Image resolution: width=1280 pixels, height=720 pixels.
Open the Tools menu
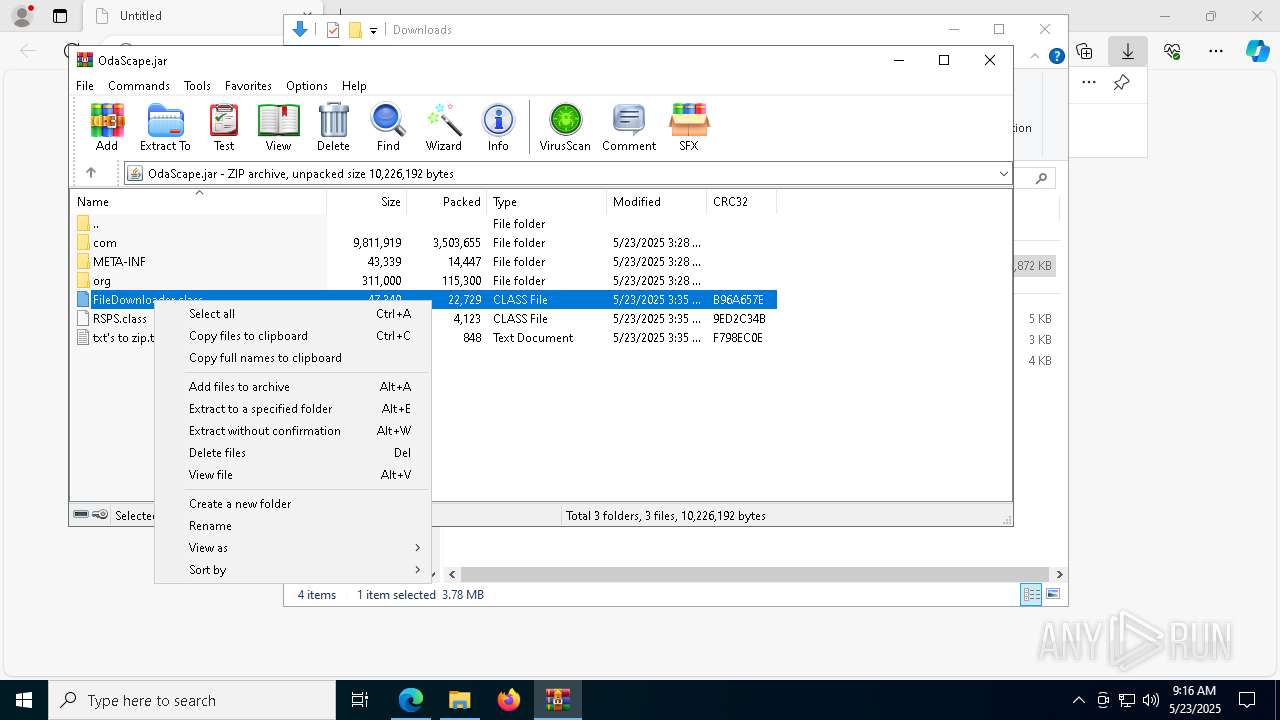[x=197, y=86]
